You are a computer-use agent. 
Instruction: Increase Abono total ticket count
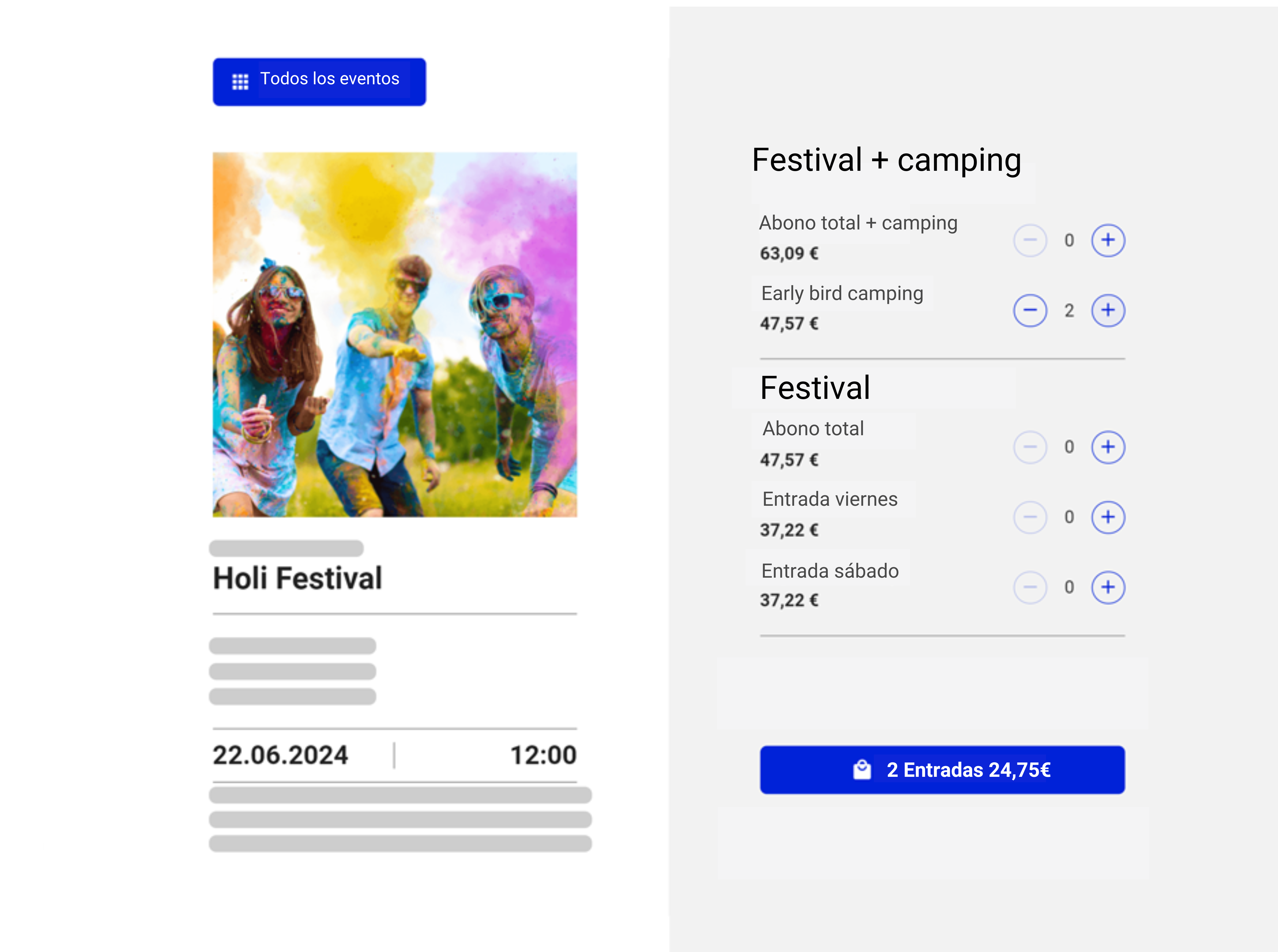click(1107, 447)
